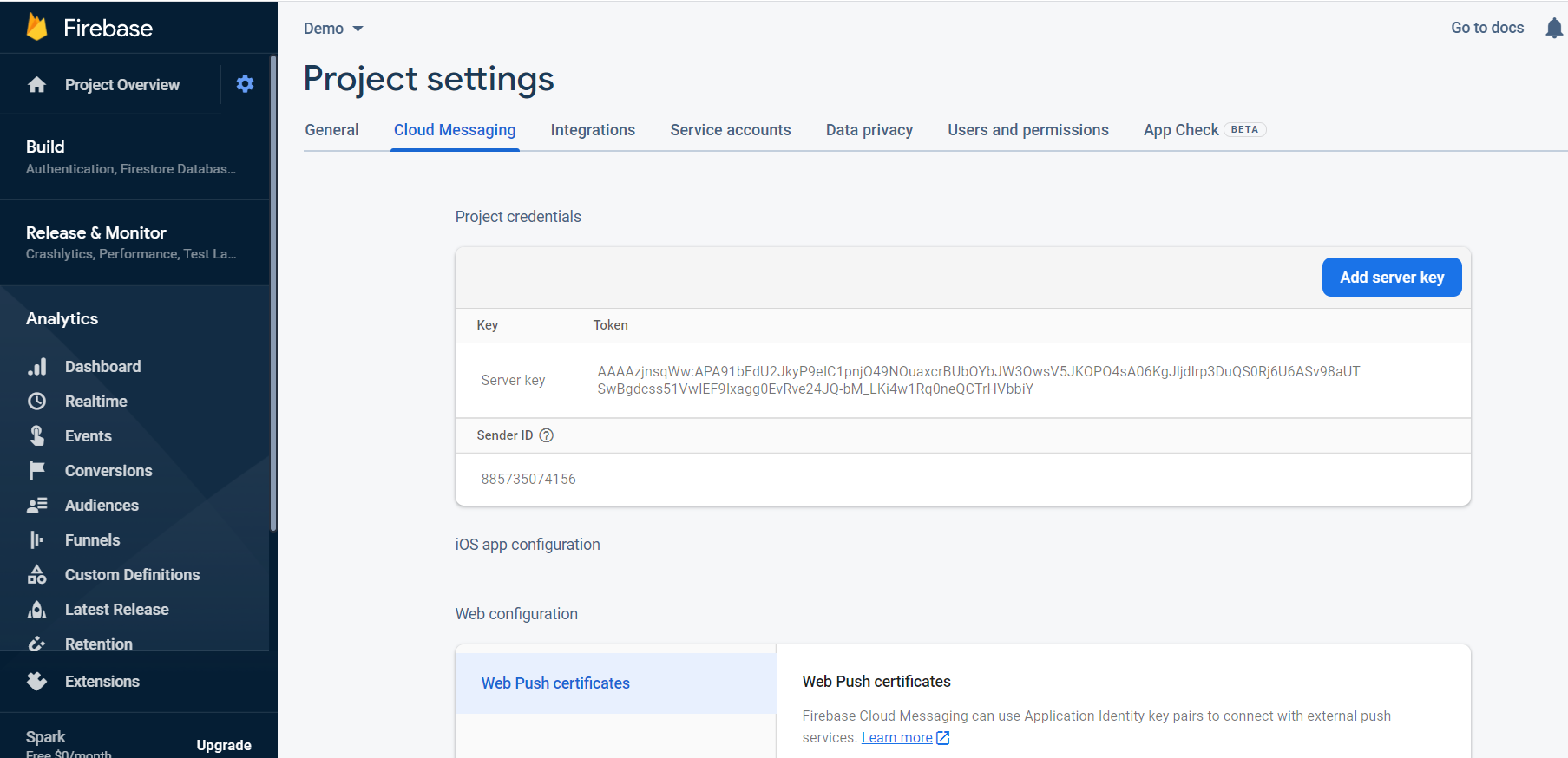Open the App Check beta tab

point(1204,130)
